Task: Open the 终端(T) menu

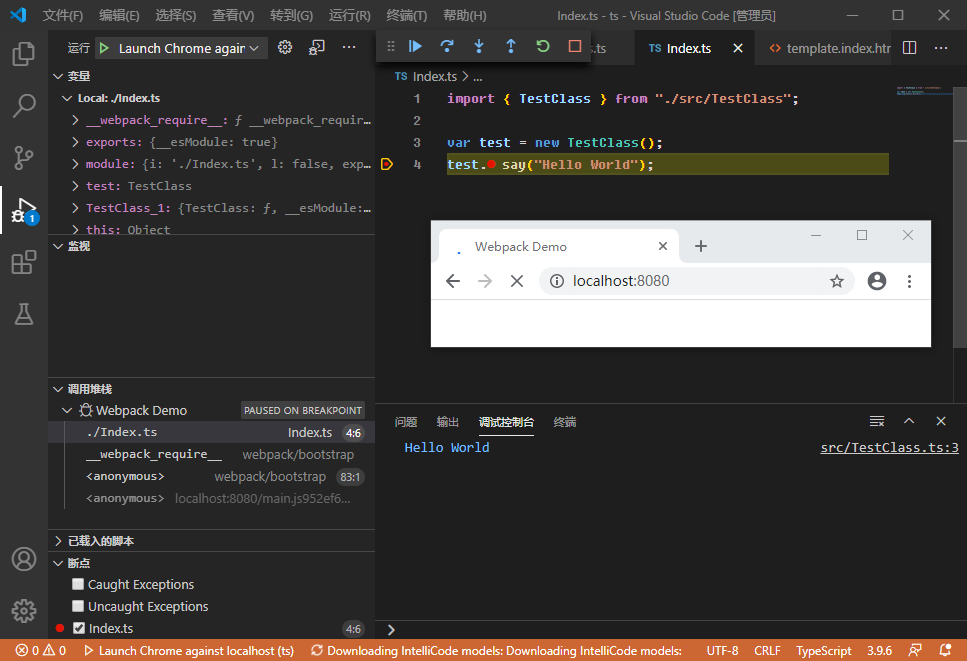Action: (406, 15)
